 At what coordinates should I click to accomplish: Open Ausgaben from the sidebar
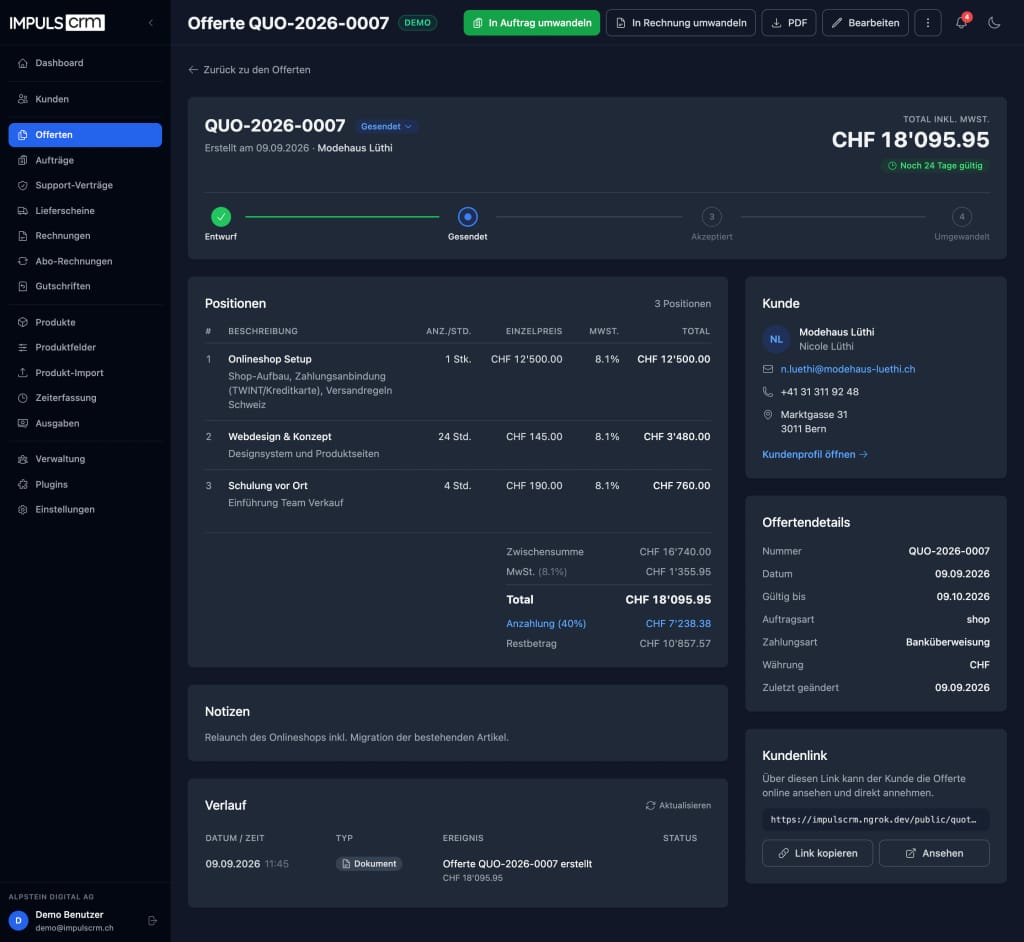pyautogui.click(x=85, y=423)
